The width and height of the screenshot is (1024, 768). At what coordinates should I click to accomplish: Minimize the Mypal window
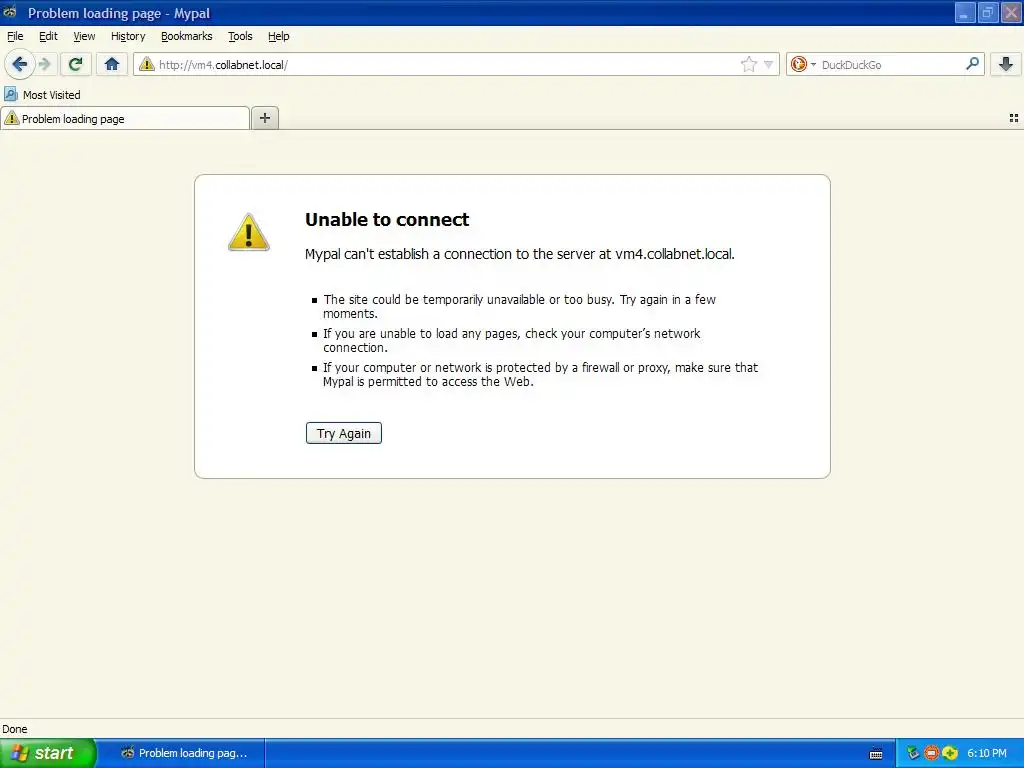click(965, 12)
